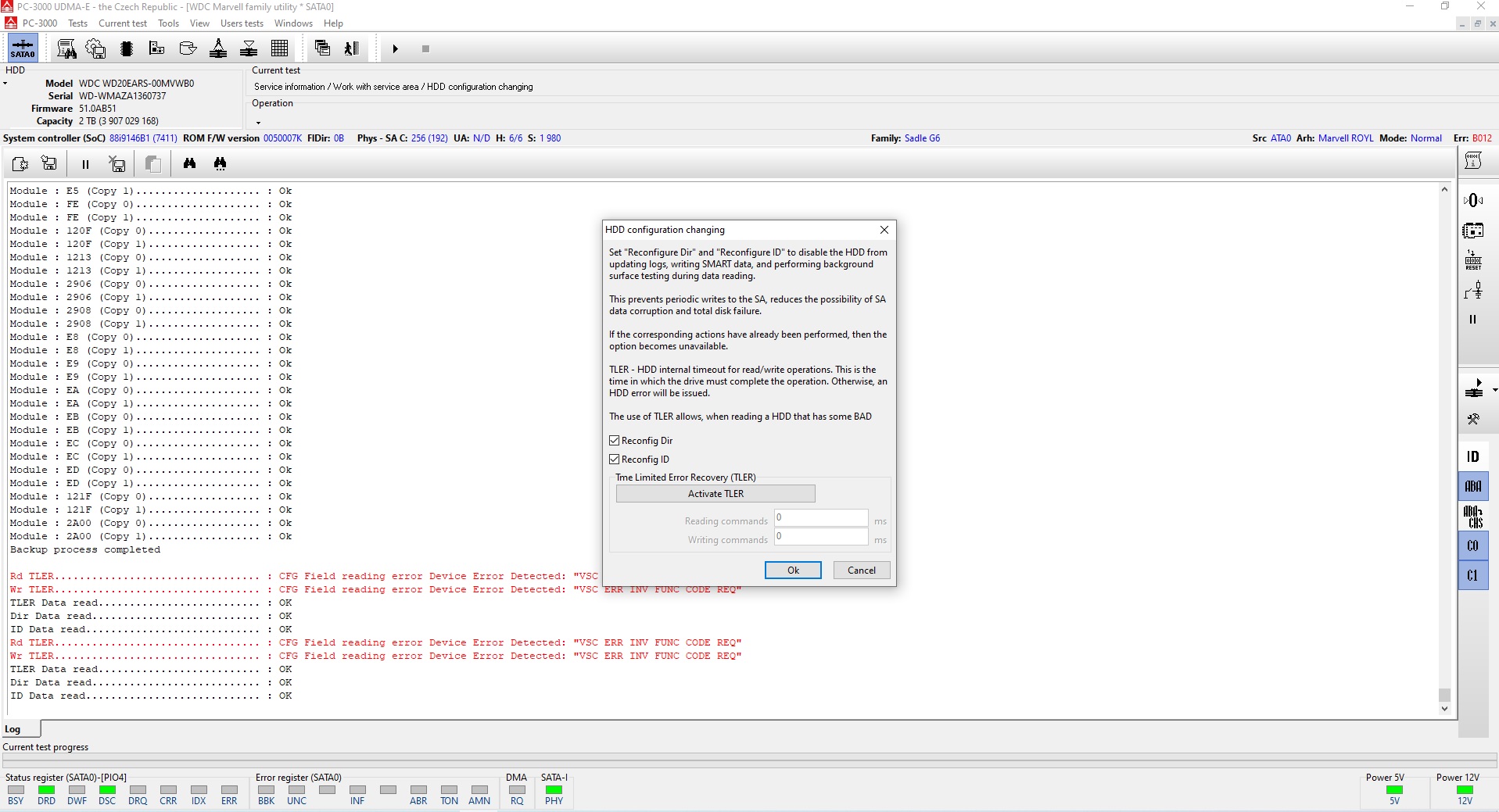Open the Tools menu
This screenshot has width=1499, height=812.
(168, 23)
